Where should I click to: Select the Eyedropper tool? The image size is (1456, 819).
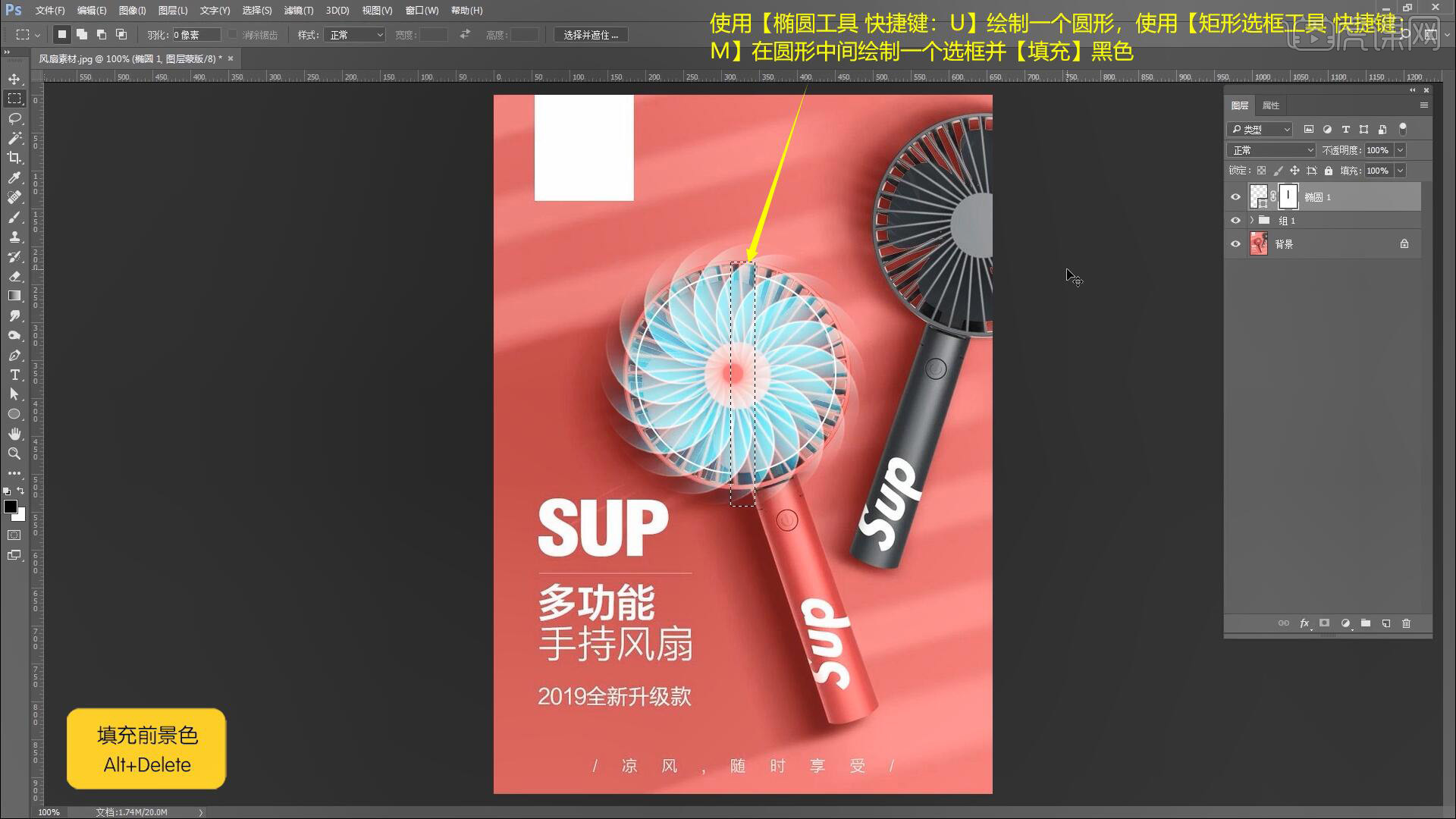pos(14,177)
